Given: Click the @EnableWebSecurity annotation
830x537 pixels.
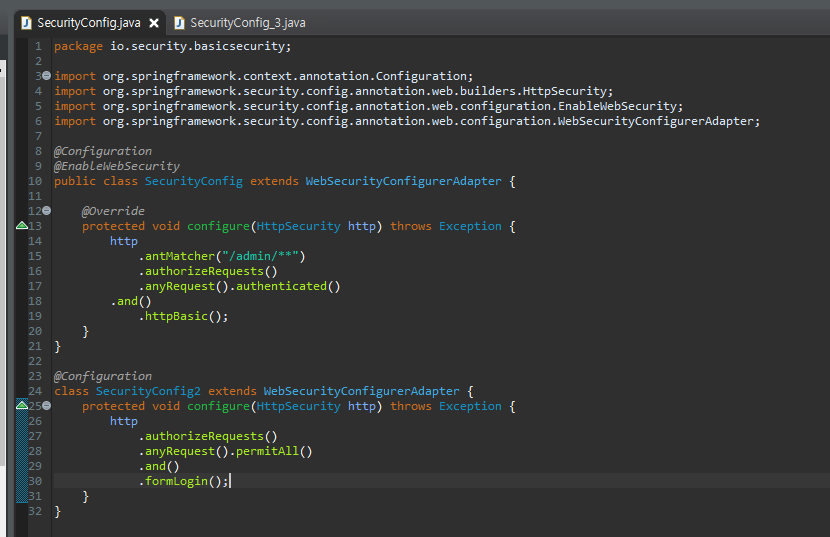Looking at the screenshot, I should 117,166.
